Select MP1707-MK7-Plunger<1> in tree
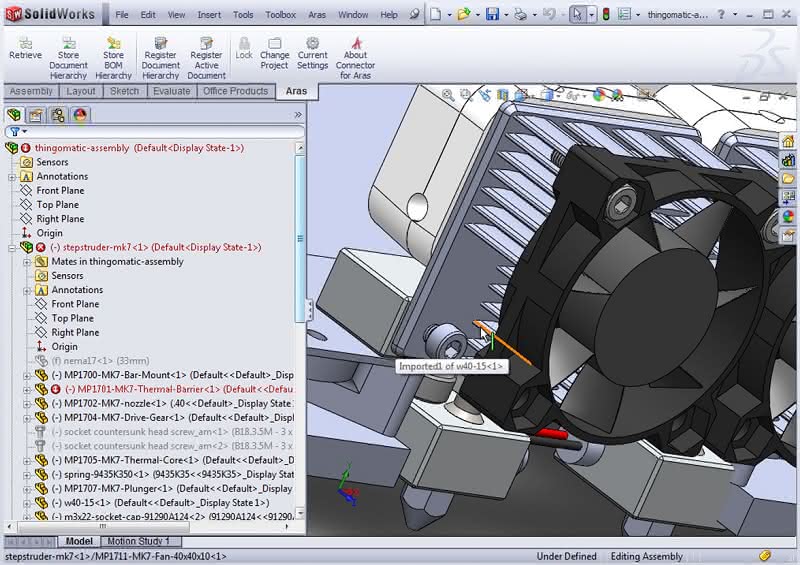The image size is (800, 565). click(x=171, y=488)
